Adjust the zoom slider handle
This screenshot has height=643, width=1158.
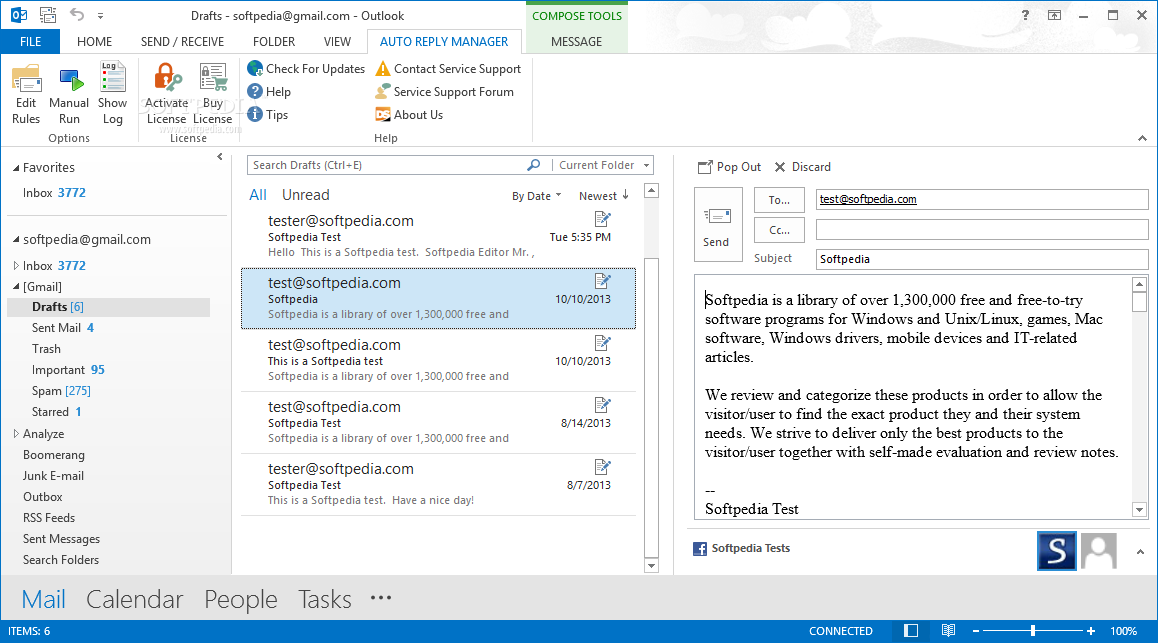(x=1032, y=630)
